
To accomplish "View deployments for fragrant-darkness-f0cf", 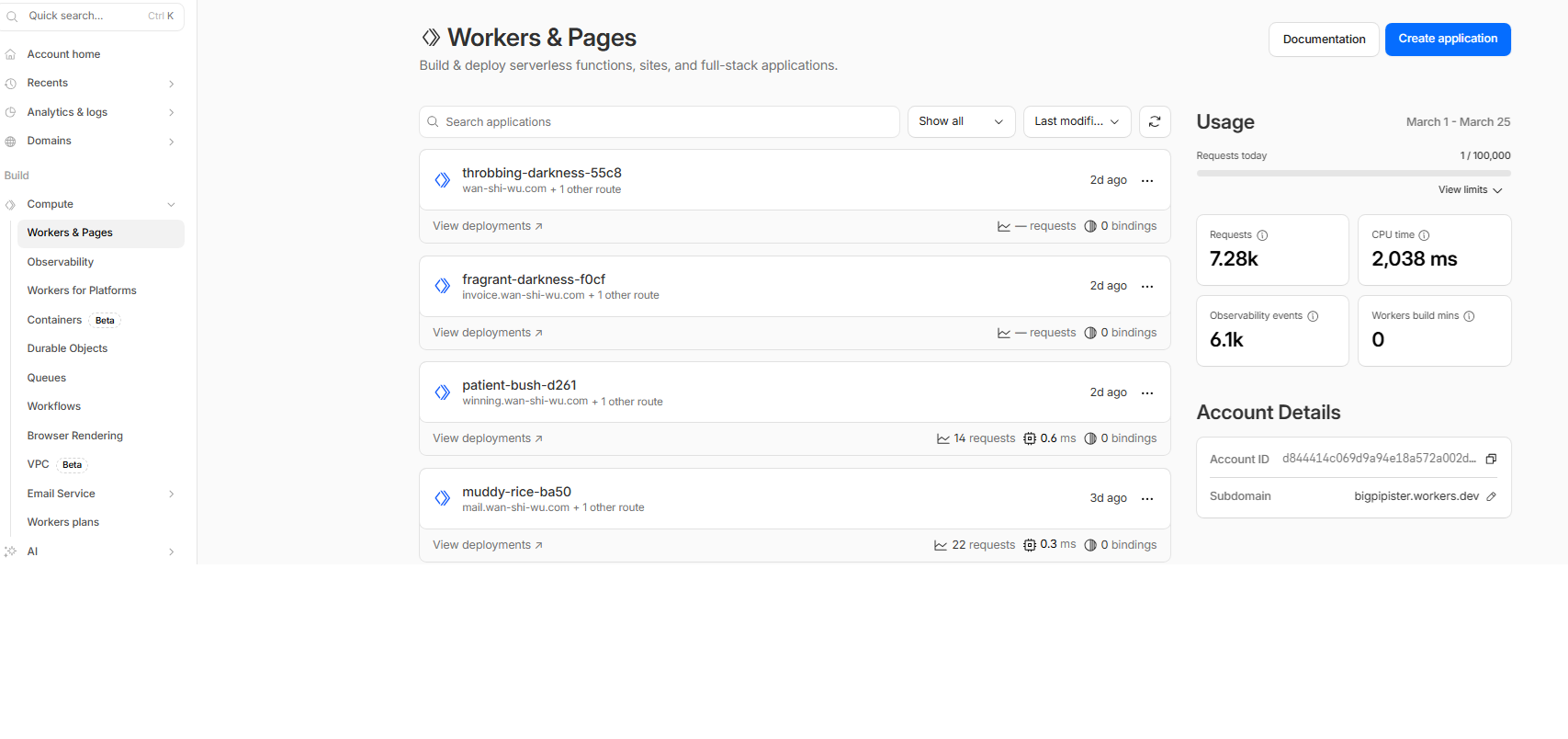I will (488, 333).
